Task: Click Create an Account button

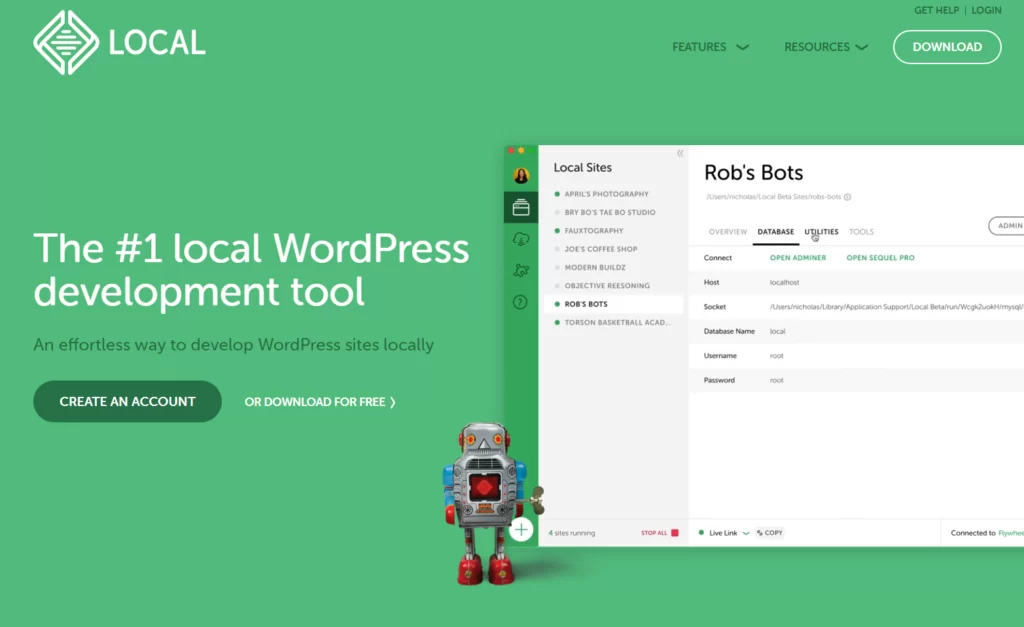Action: click(127, 402)
